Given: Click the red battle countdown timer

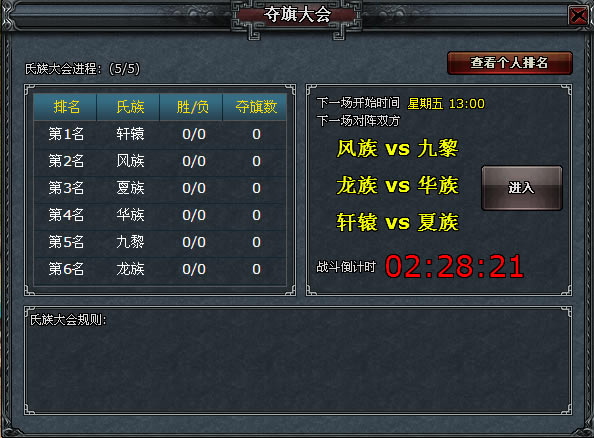Looking at the screenshot, I should (454, 266).
